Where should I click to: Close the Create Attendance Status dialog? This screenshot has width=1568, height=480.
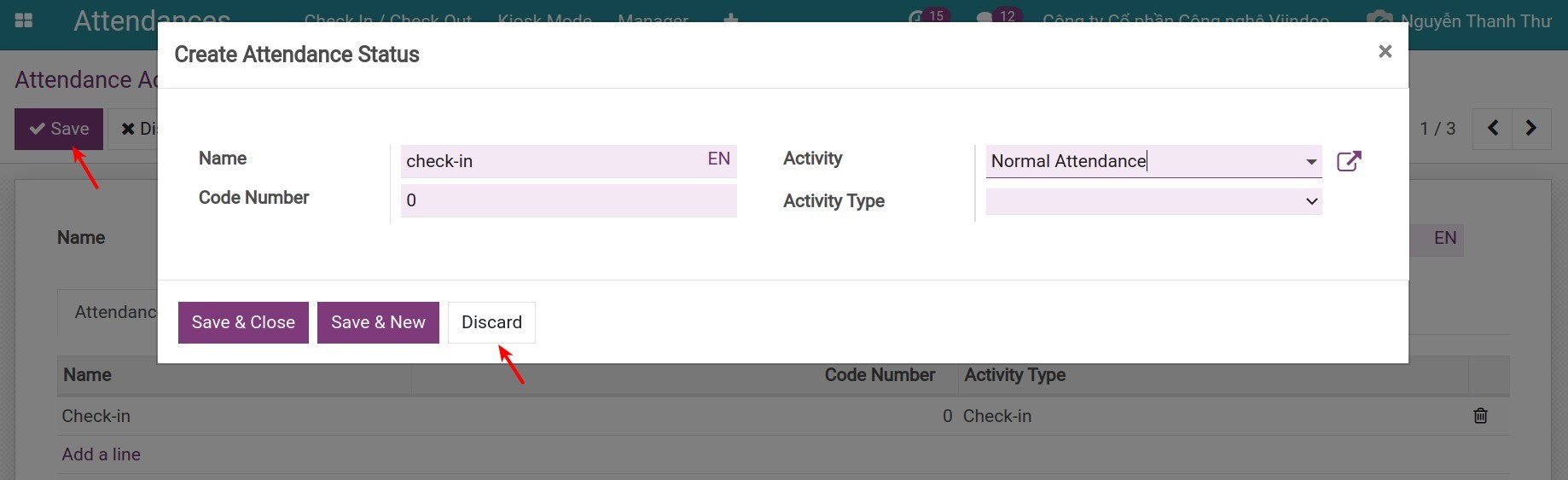(1385, 51)
